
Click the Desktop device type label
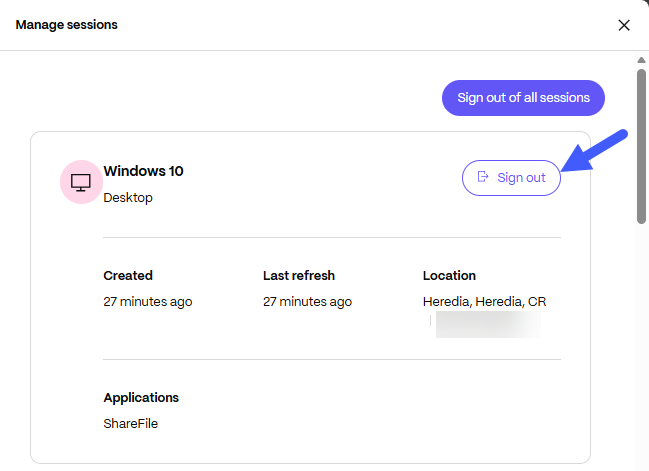128,198
